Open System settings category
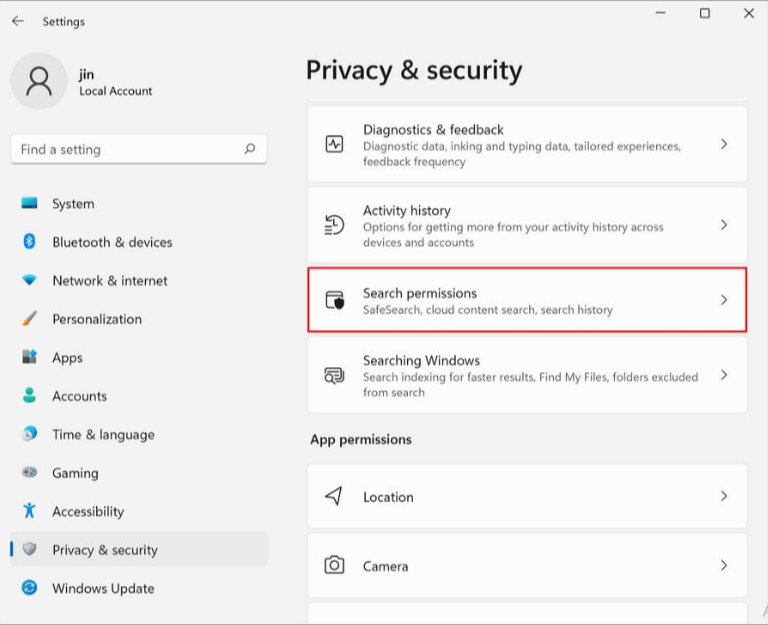The image size is (768, 625). 139,203
